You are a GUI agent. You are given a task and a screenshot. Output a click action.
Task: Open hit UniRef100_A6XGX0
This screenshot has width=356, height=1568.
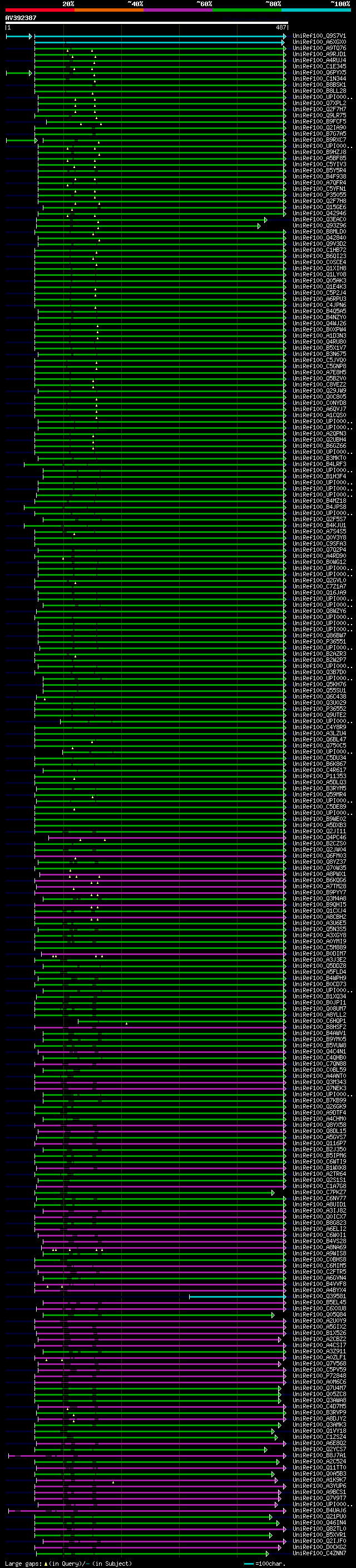[319, 42]
